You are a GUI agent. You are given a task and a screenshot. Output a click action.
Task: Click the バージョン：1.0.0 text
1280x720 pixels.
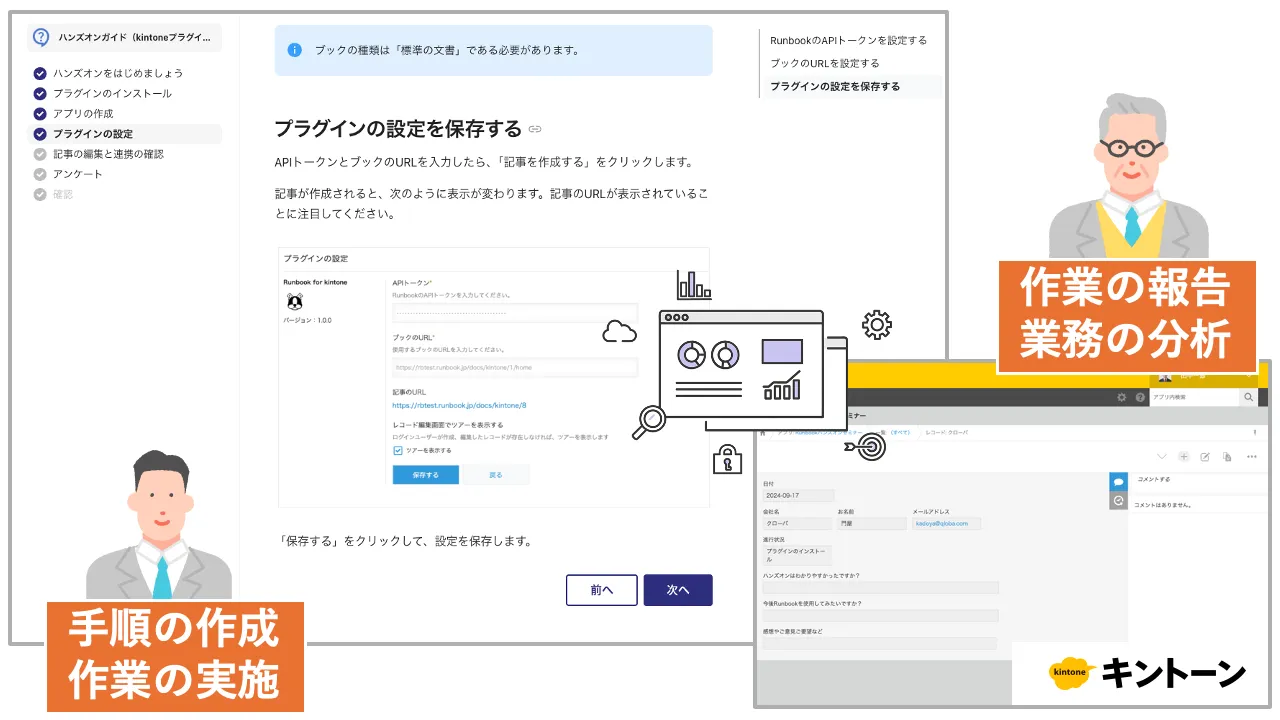(308, 320)
